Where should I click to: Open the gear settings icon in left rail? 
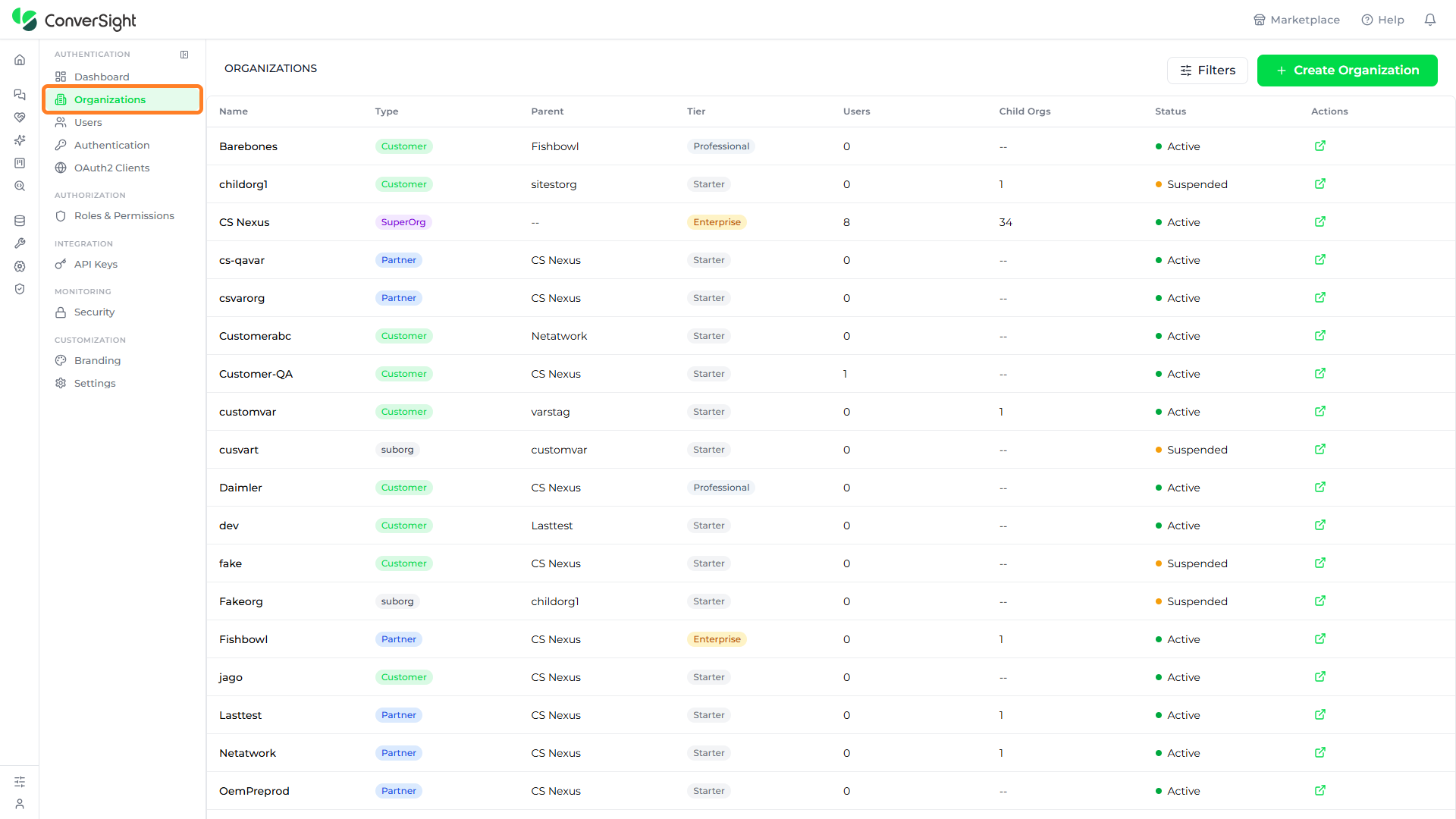tap(20, 266)
